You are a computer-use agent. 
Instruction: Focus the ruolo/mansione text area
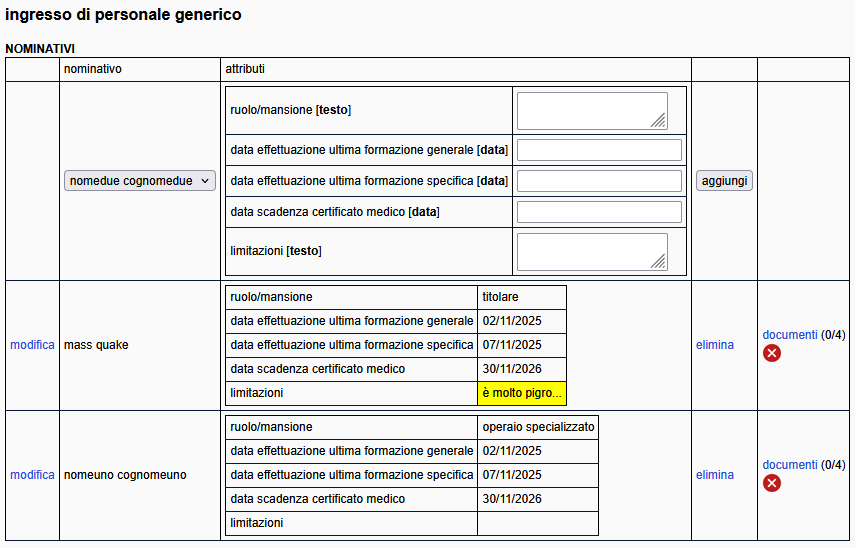tap(590, 110)
